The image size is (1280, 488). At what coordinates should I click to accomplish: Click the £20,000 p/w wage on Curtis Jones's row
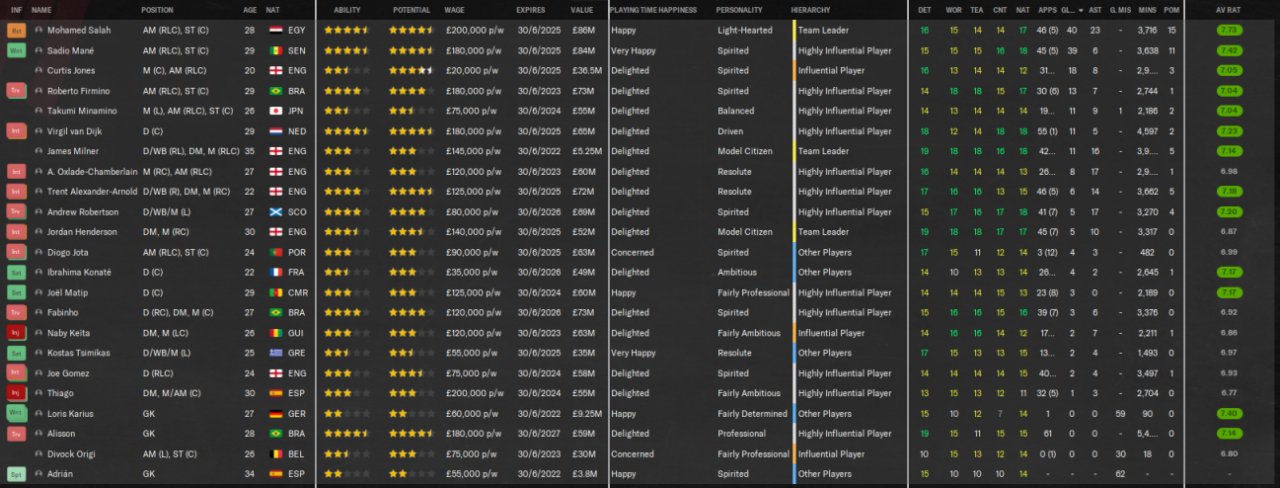[x=472, y=71]
